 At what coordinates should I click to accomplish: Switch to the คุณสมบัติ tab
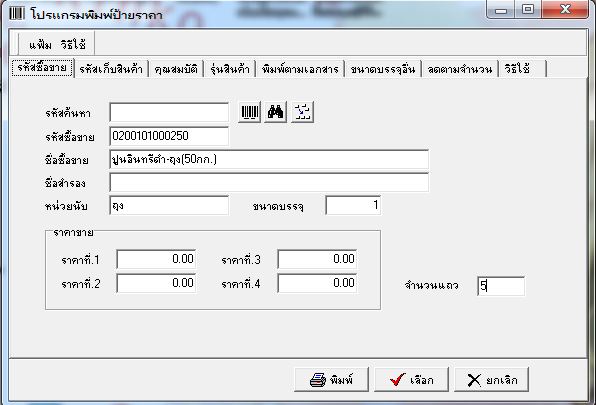tap(176, 69)
